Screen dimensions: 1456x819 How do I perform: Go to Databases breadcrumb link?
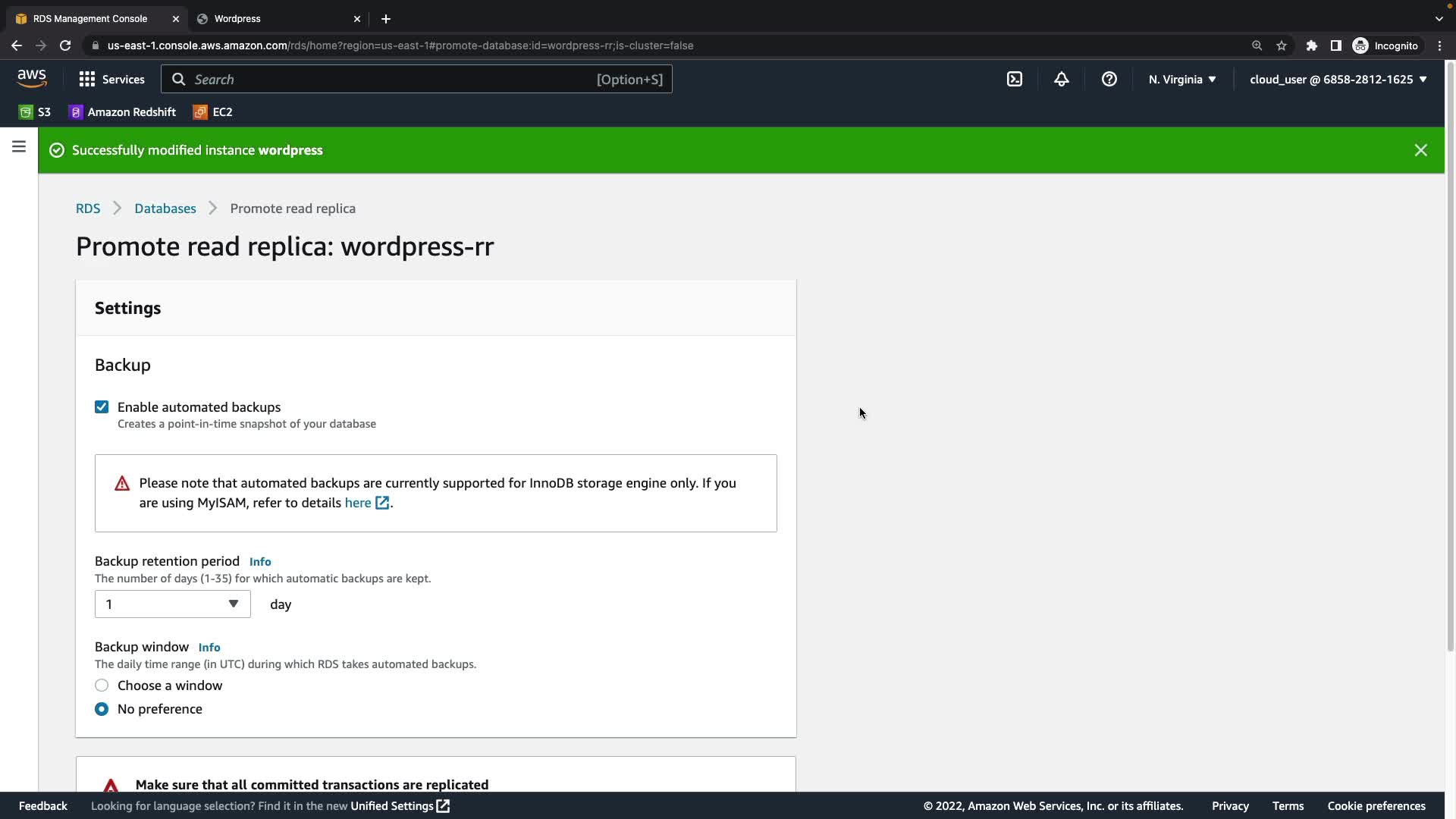pyautogui.click(x=165, y=209)
